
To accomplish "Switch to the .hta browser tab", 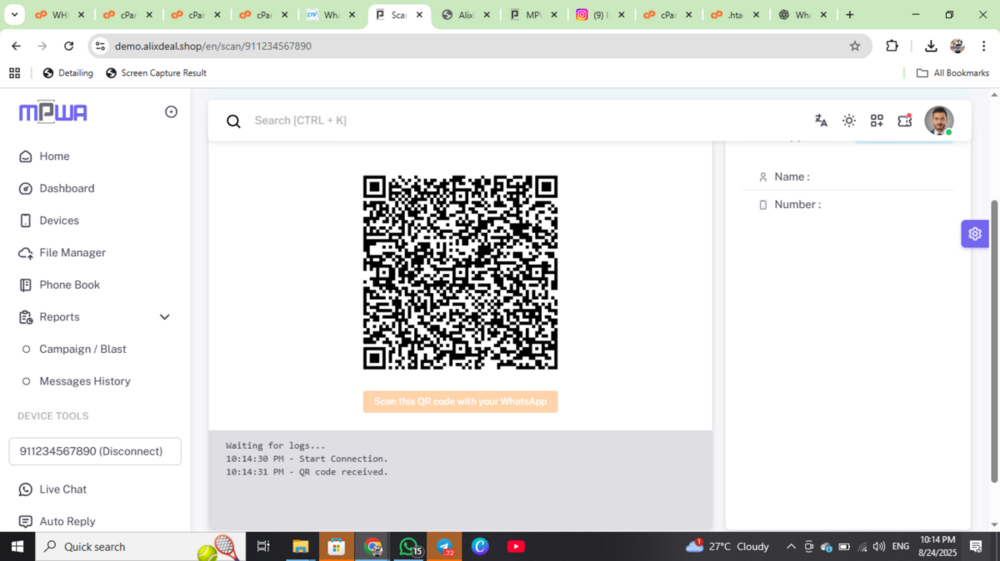I will click(x=735, y=15).
